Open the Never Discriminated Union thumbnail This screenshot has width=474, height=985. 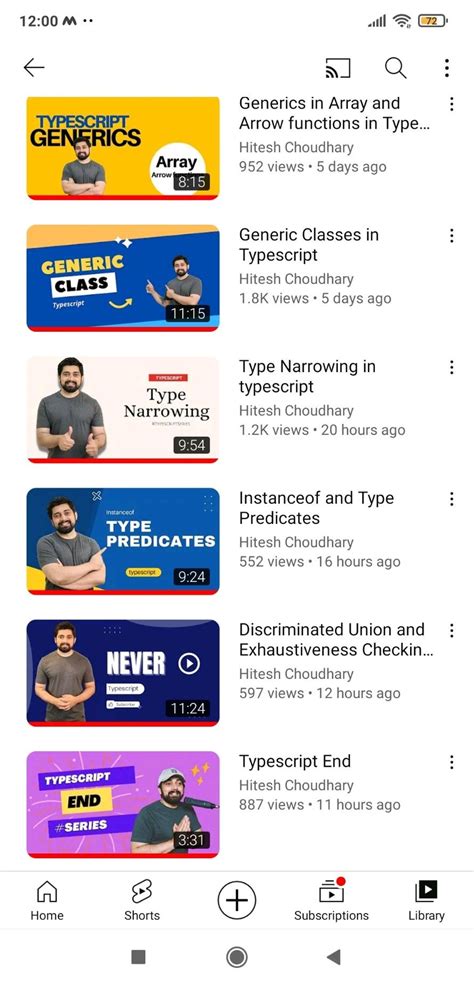click(x=123, y=673)
